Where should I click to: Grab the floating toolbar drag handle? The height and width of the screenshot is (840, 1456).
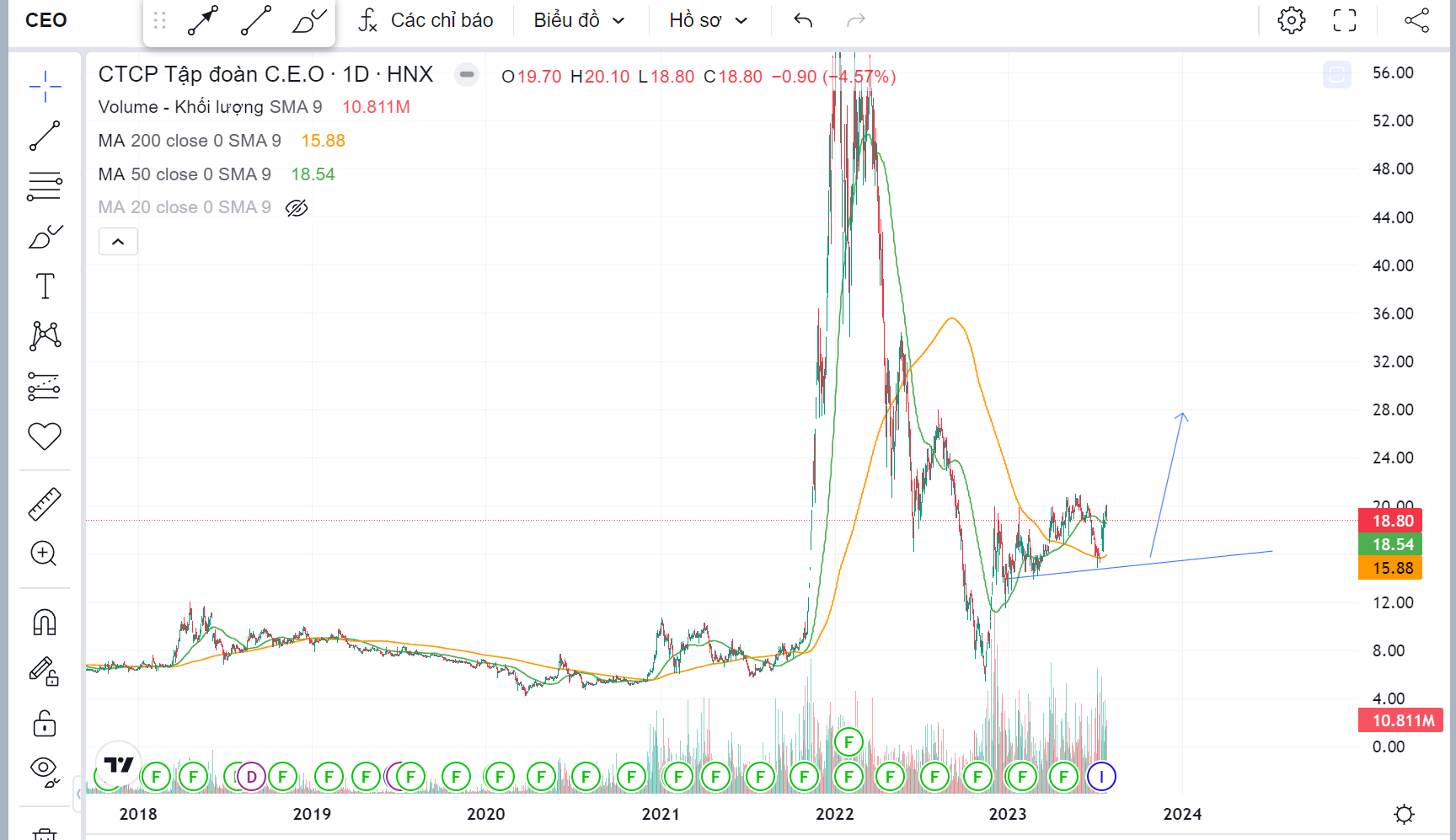pyautogui.click(x=159, y=21)
